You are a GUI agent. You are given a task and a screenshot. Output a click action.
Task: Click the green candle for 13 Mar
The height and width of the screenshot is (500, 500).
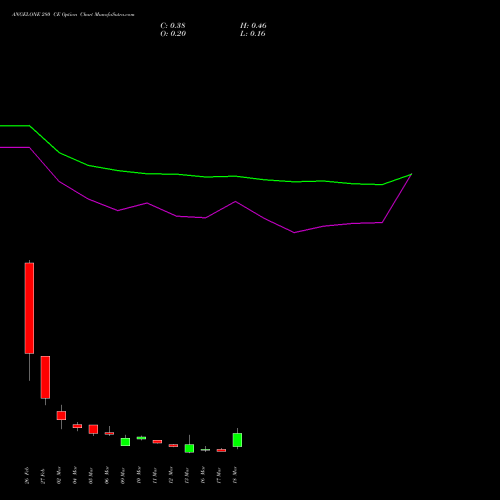point(189,448)
